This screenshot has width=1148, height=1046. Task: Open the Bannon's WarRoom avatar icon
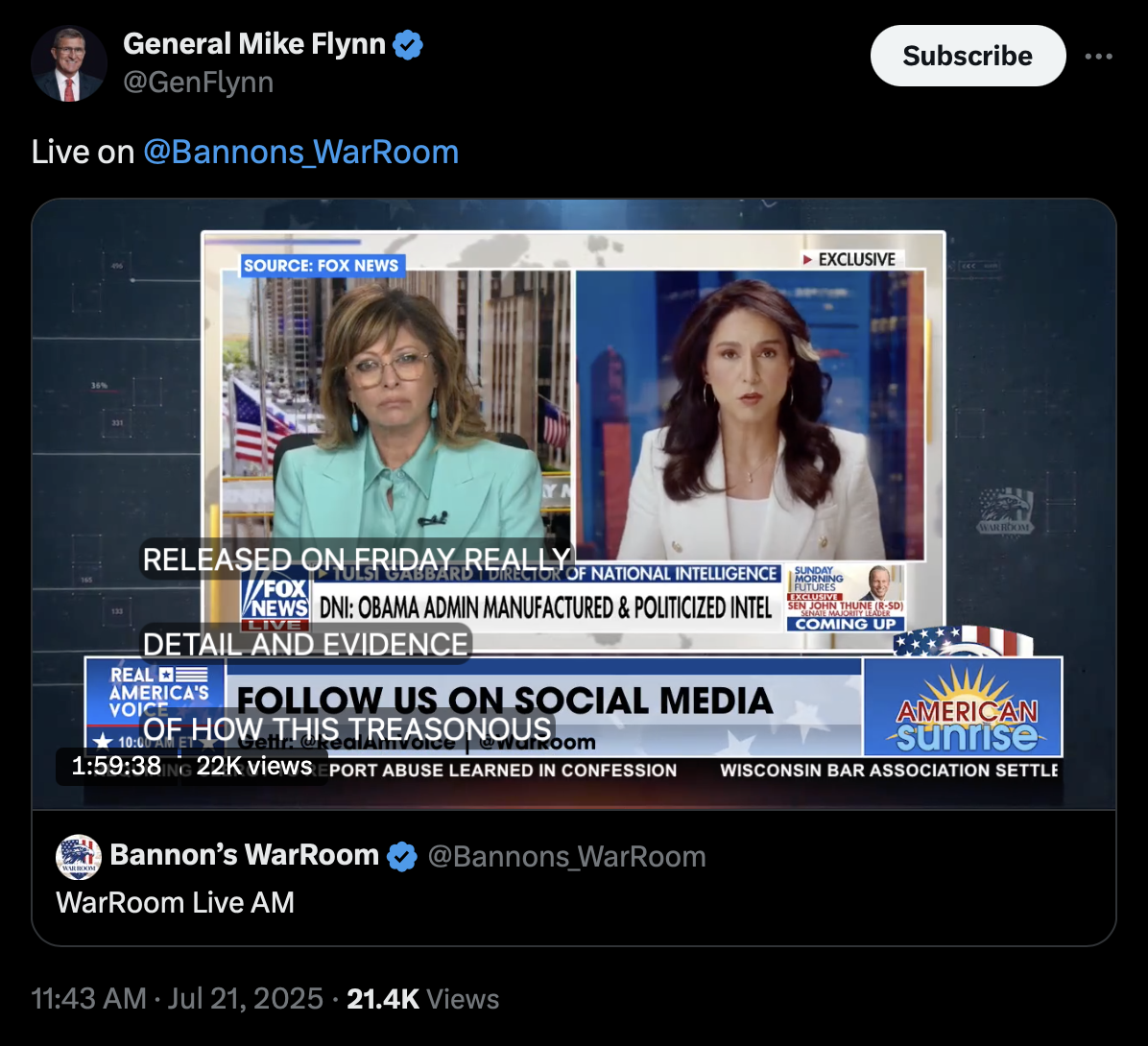79,856
